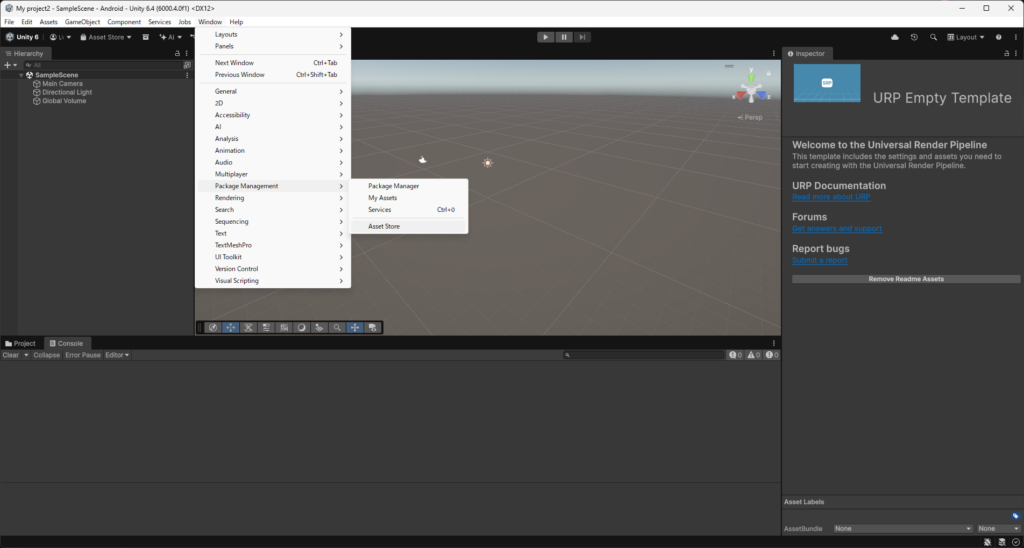Screen dimensions: 1024x548
Task: Click the Play button
Action: tap(545, 37)
